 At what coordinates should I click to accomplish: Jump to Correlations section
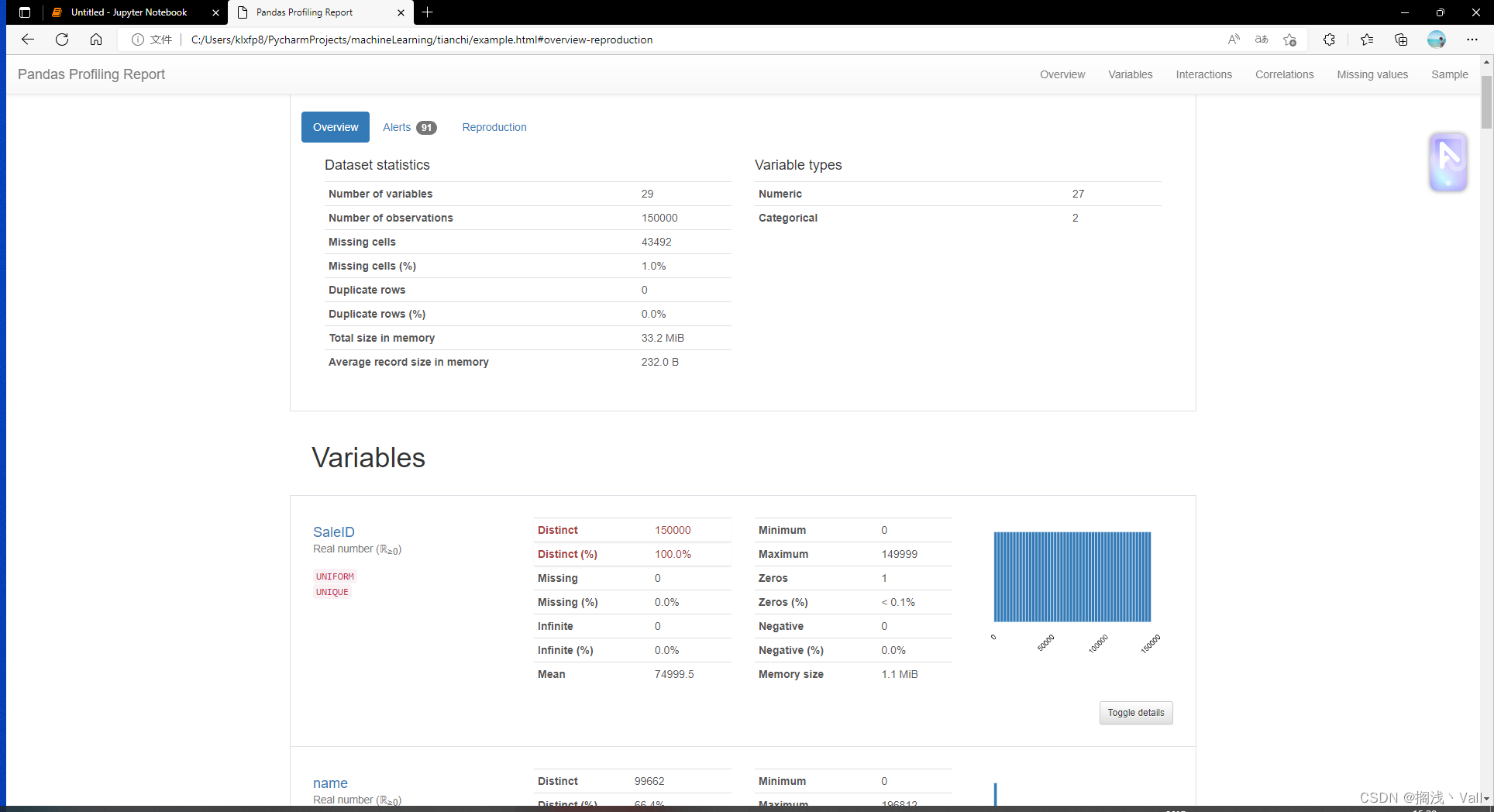click(x=1285, y=74)
